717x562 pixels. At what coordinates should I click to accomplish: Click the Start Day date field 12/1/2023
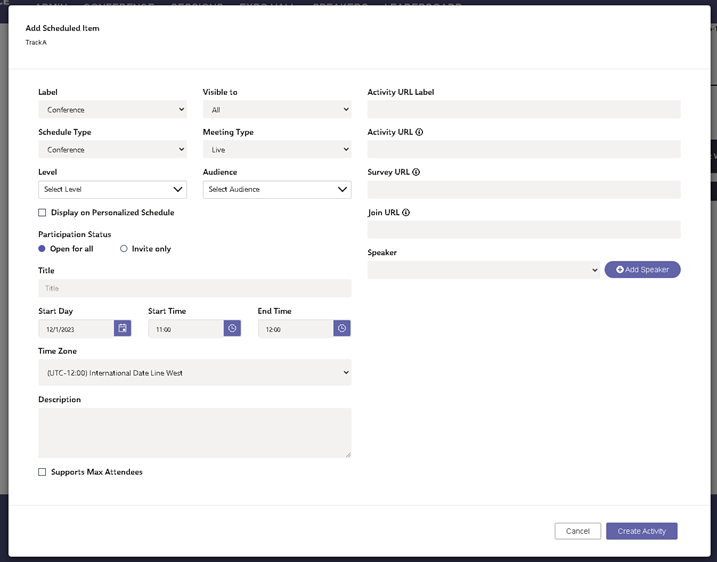pos(76,329)
